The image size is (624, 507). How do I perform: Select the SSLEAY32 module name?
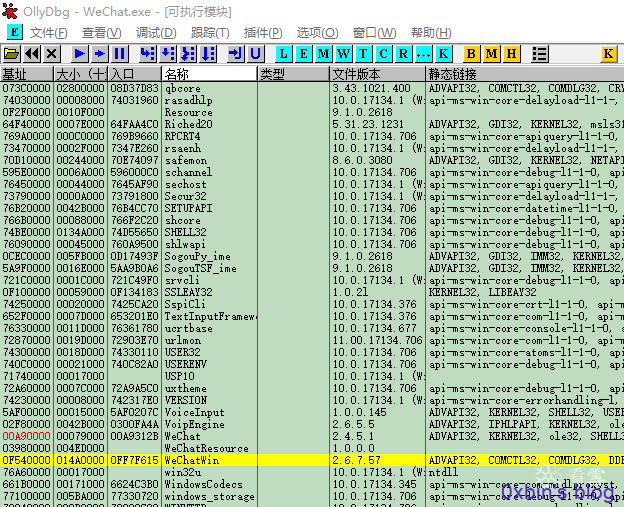point(188,292)
